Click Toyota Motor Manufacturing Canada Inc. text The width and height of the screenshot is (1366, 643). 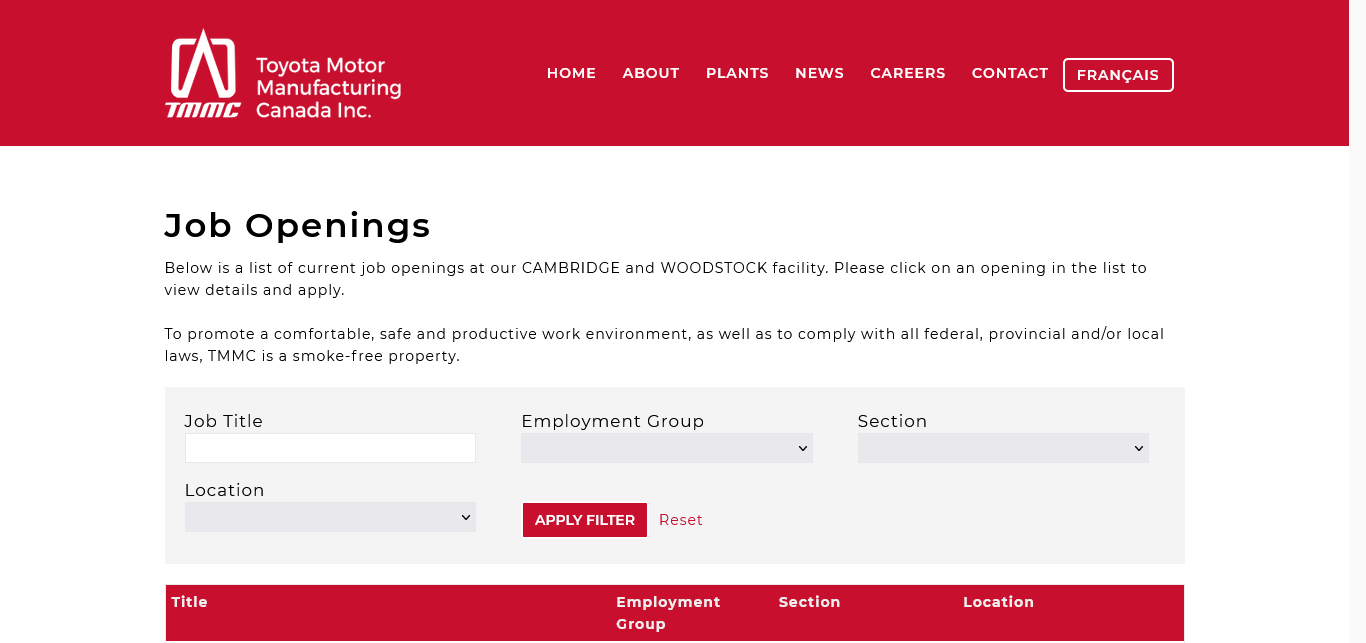tap(328, 88)
